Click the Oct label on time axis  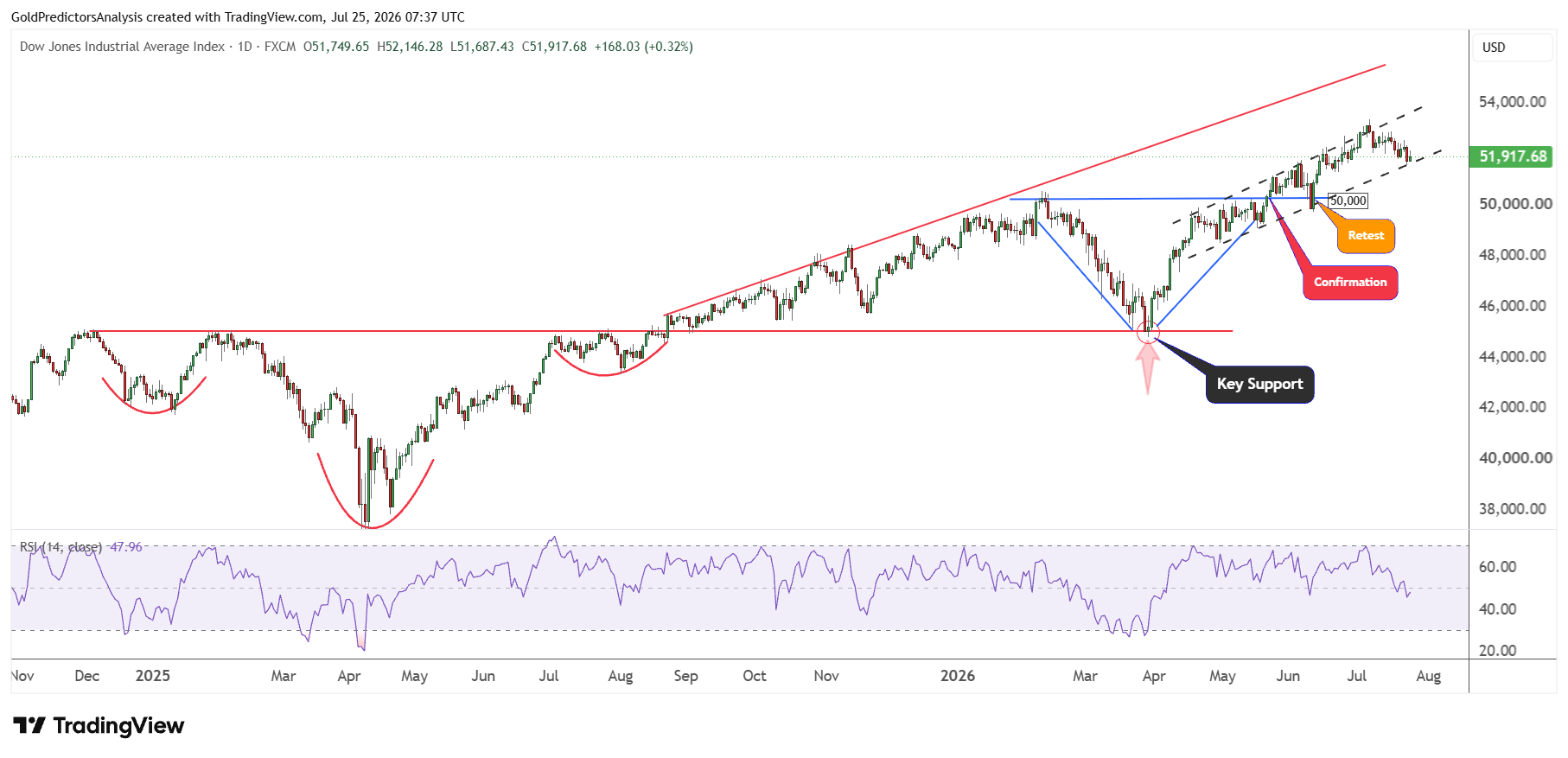pos(755,676)
